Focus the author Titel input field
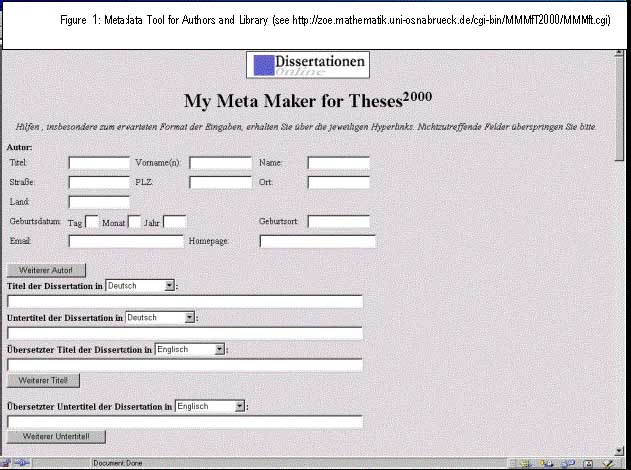 (x=99, y=163)
